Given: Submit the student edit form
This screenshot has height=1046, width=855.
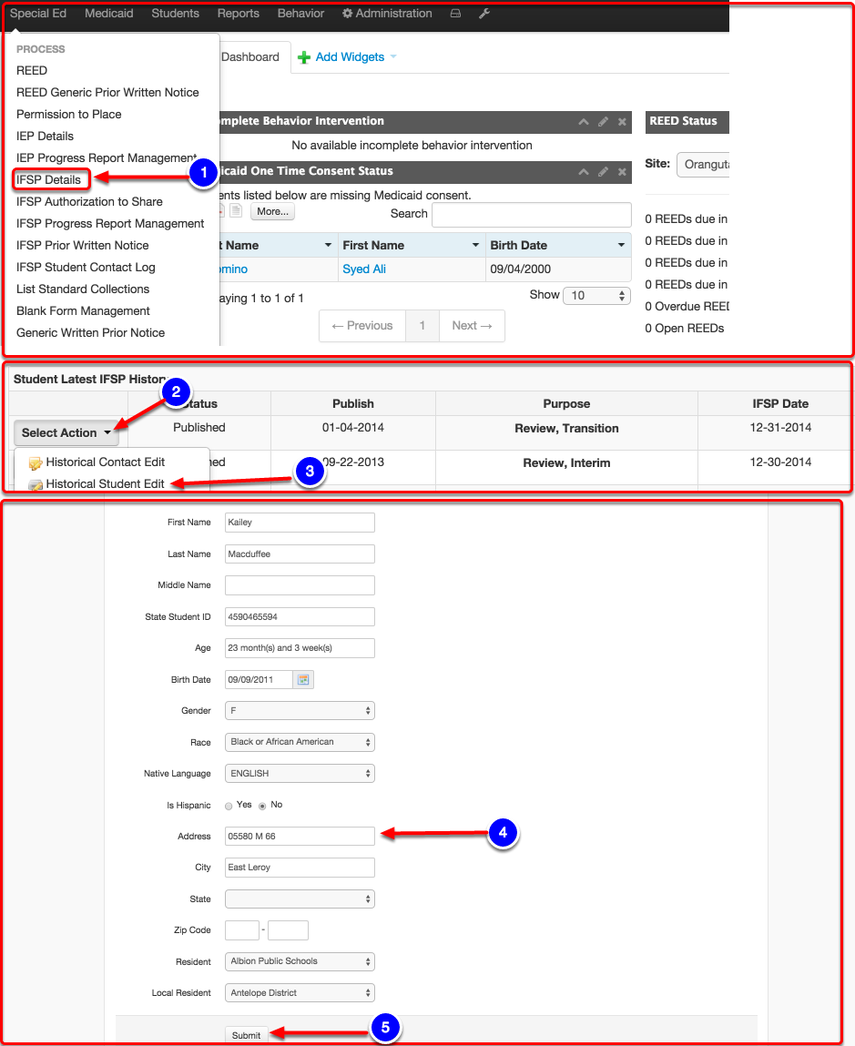Looking at the screenshot, I should point(246,1035).
